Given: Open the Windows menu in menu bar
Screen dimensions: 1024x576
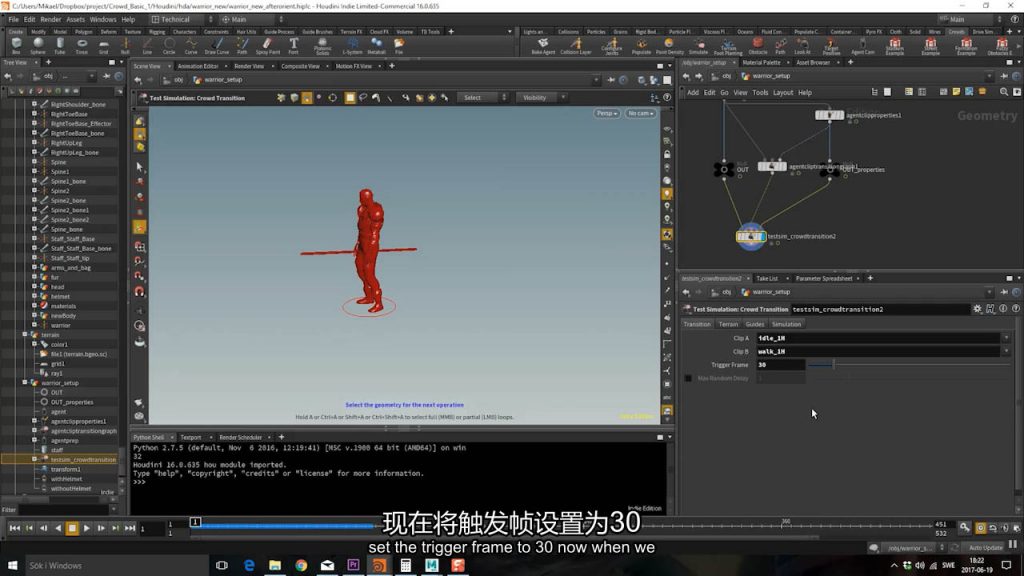Looking at the screenshot, I should coord(103,20).
